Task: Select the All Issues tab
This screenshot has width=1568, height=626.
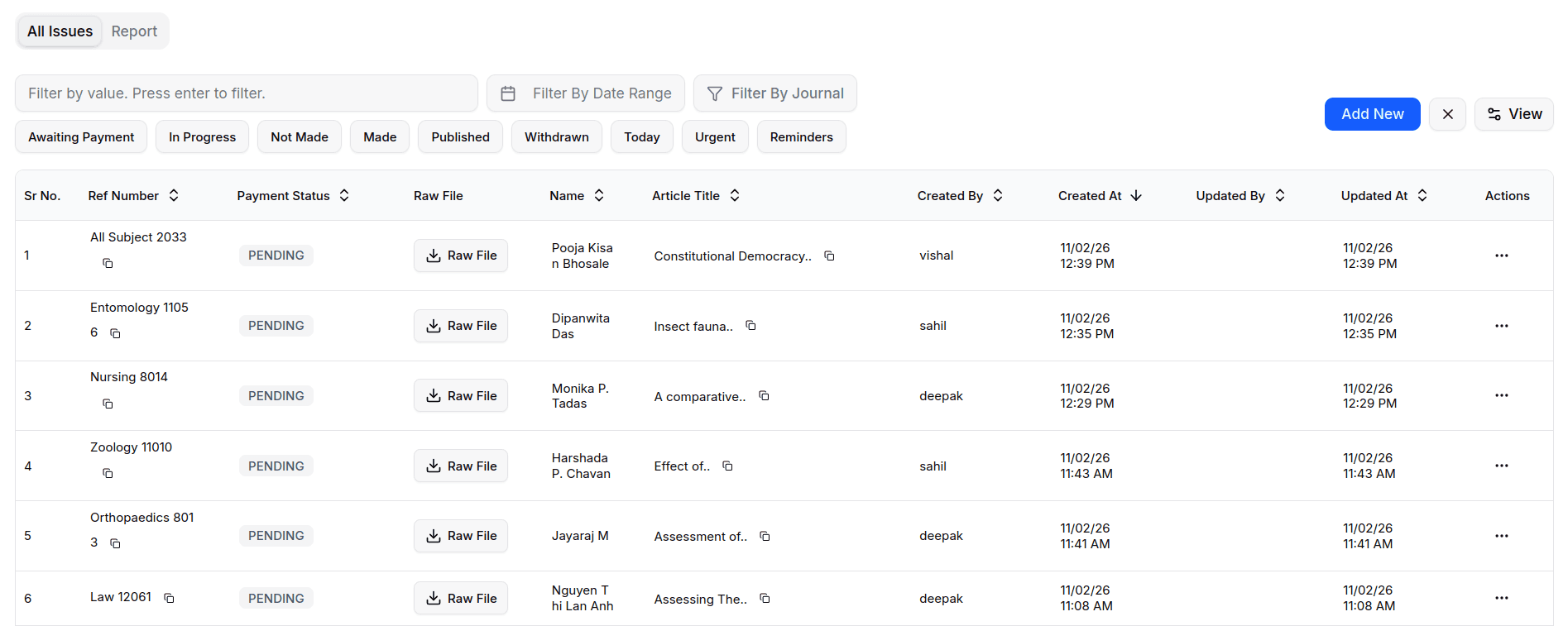Action: (x=60, y=31)
